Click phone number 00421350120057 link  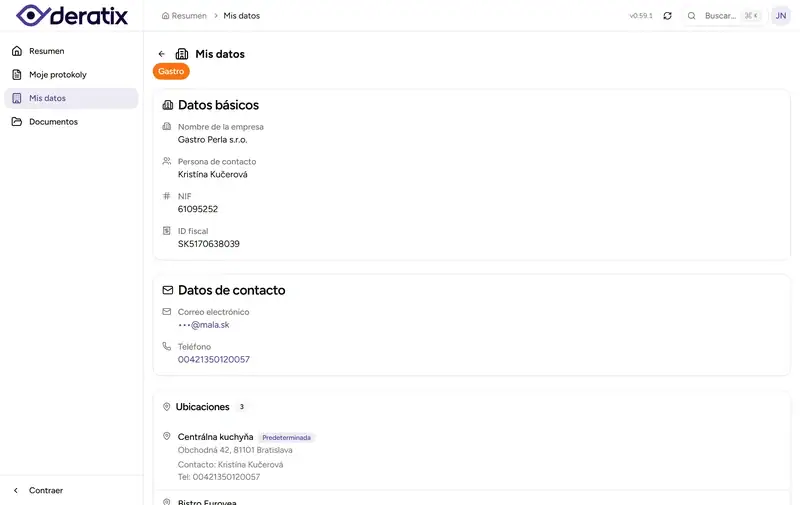pyautogui.click(x=214, y=359)
